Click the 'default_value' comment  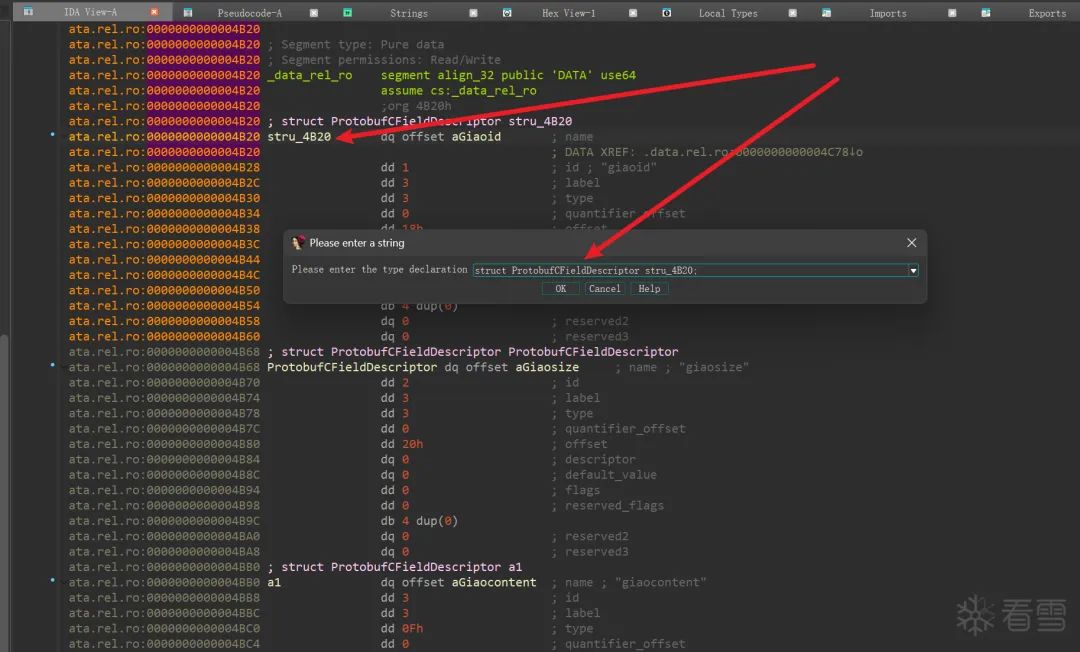pyautogui.click(x=610, y=474)
